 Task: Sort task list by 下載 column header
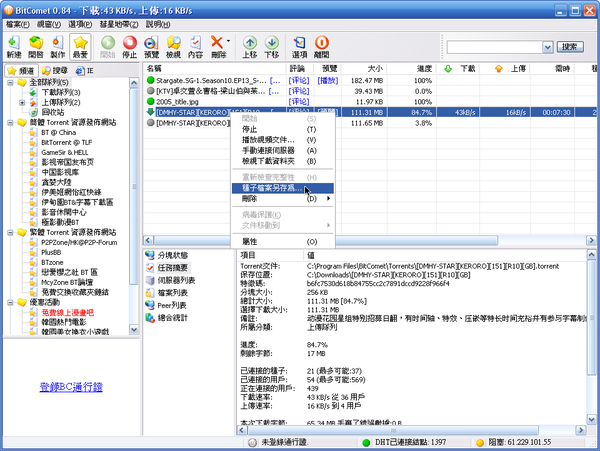(458, 69)
